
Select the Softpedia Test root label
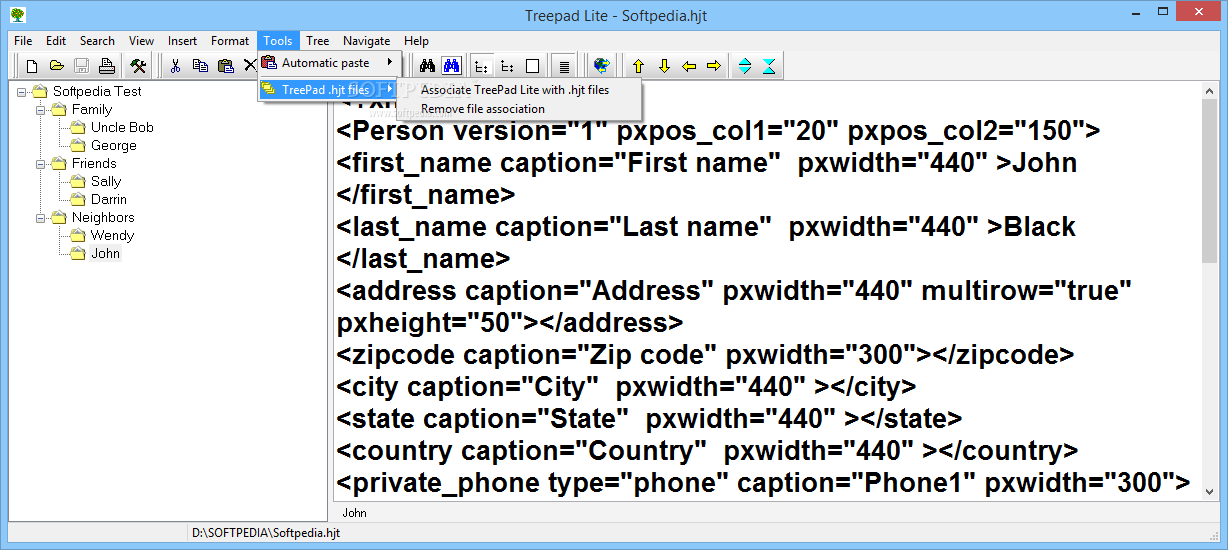click(97, 91)
